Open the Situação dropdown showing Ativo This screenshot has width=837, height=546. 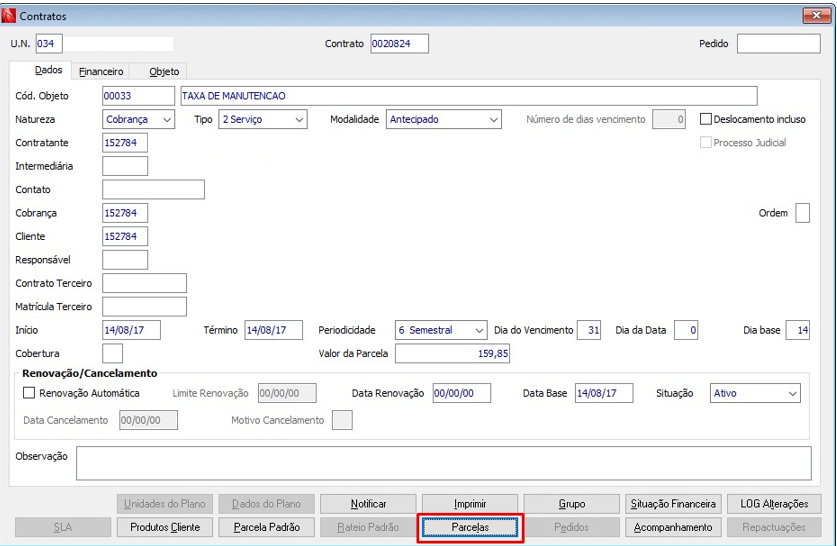point(755,393)
